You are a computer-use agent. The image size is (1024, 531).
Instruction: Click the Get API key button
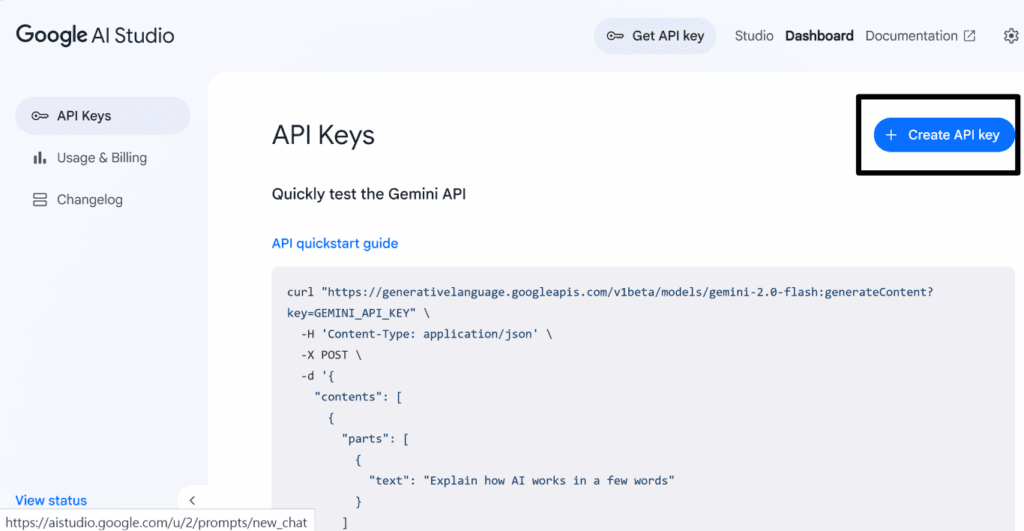click(655, 36)
